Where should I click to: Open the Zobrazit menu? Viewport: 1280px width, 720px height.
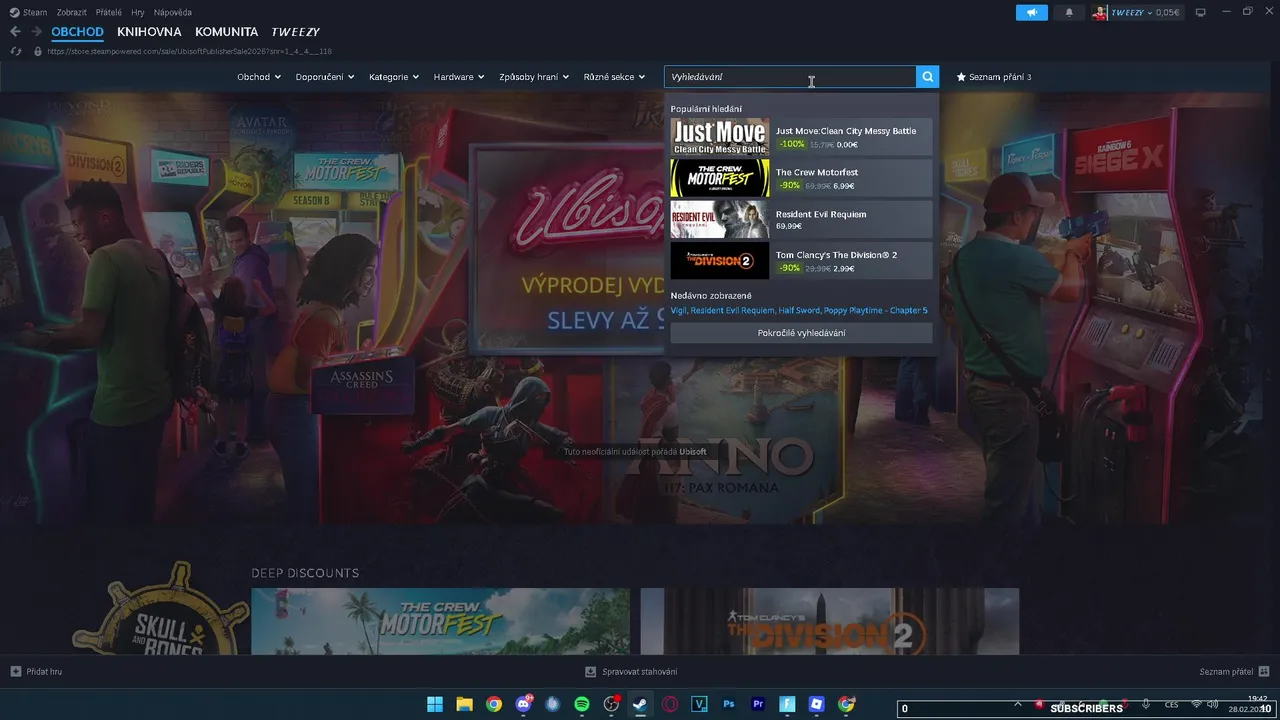tap(71, 12)
